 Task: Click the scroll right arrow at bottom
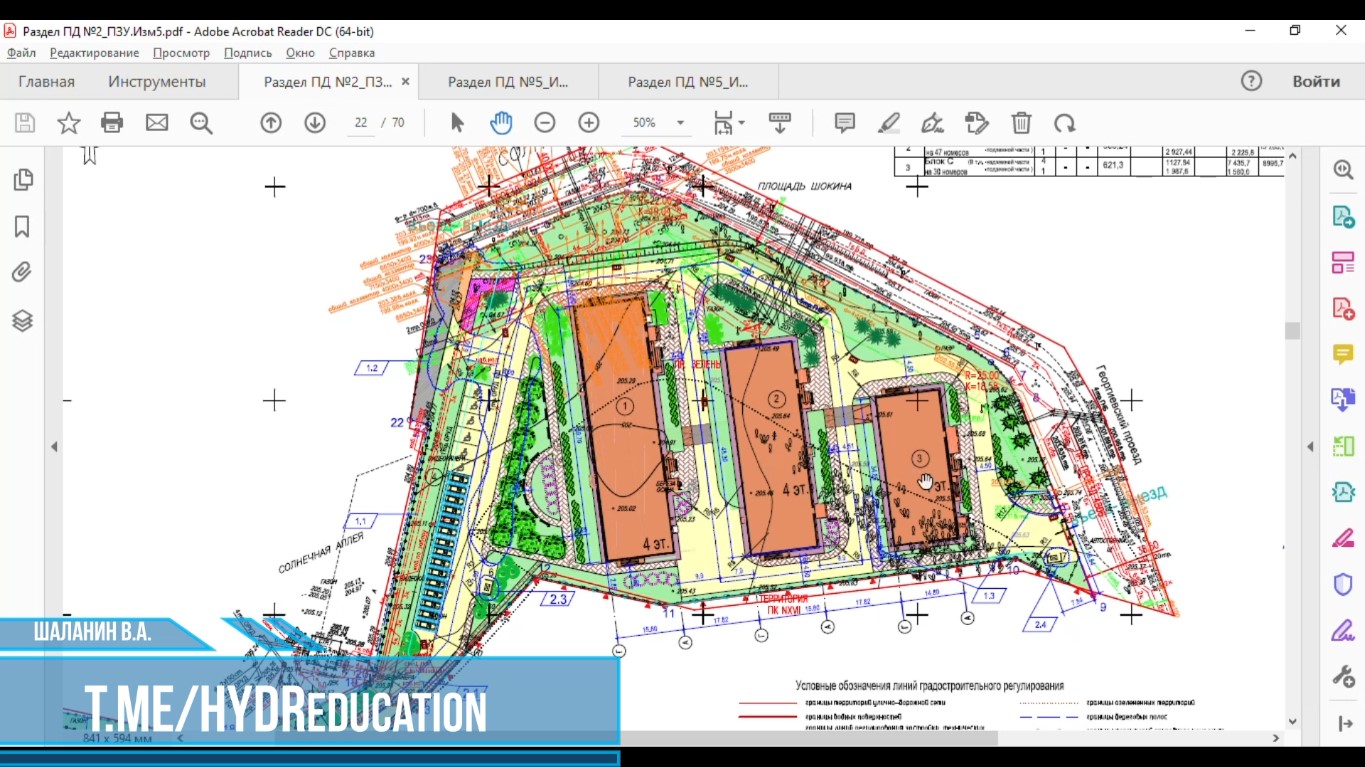pyautogui.click(x=1275, y=738)
